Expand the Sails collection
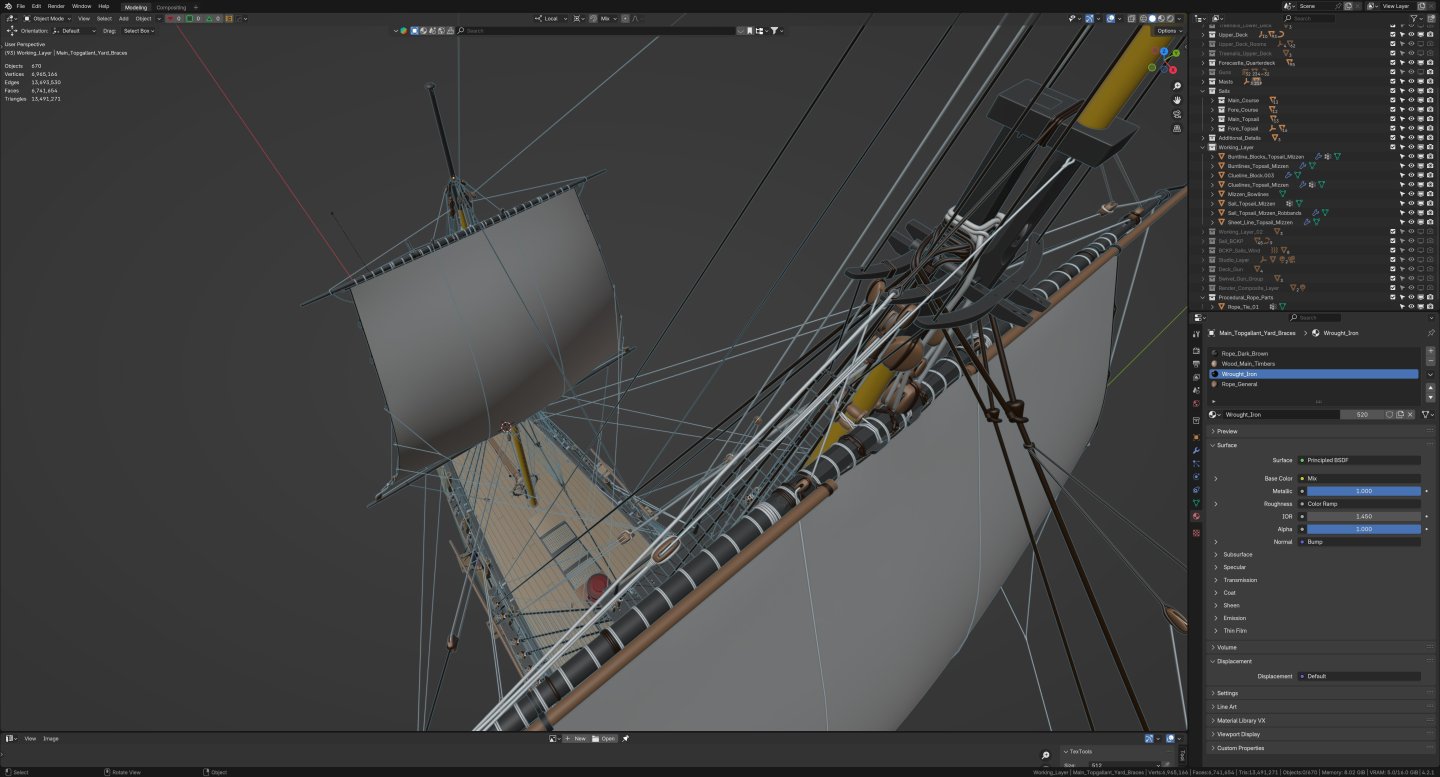 click(x=1203, y=91)
